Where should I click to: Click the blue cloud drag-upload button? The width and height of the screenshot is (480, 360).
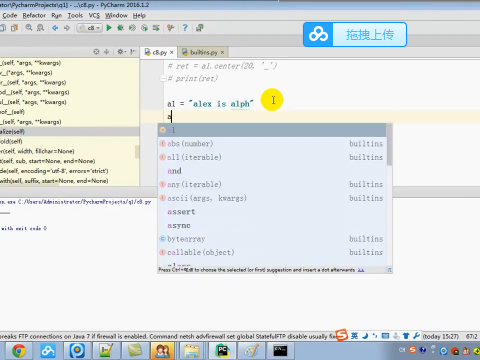pos(355,34)
